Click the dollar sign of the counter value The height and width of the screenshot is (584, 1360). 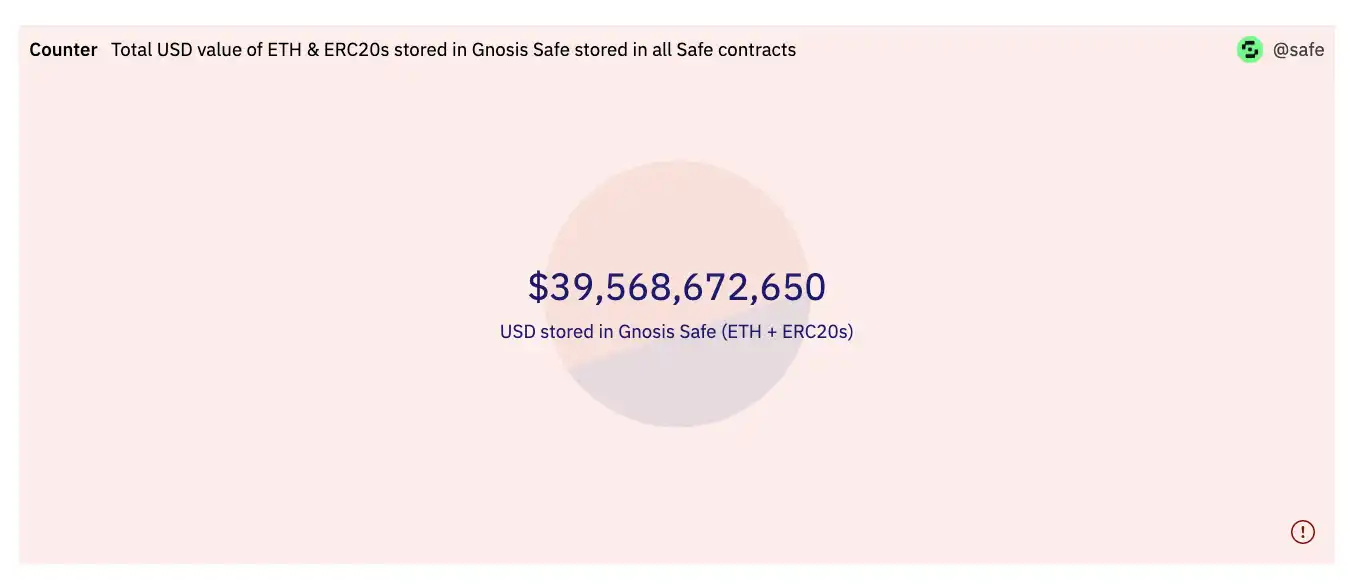click(538, 287)
